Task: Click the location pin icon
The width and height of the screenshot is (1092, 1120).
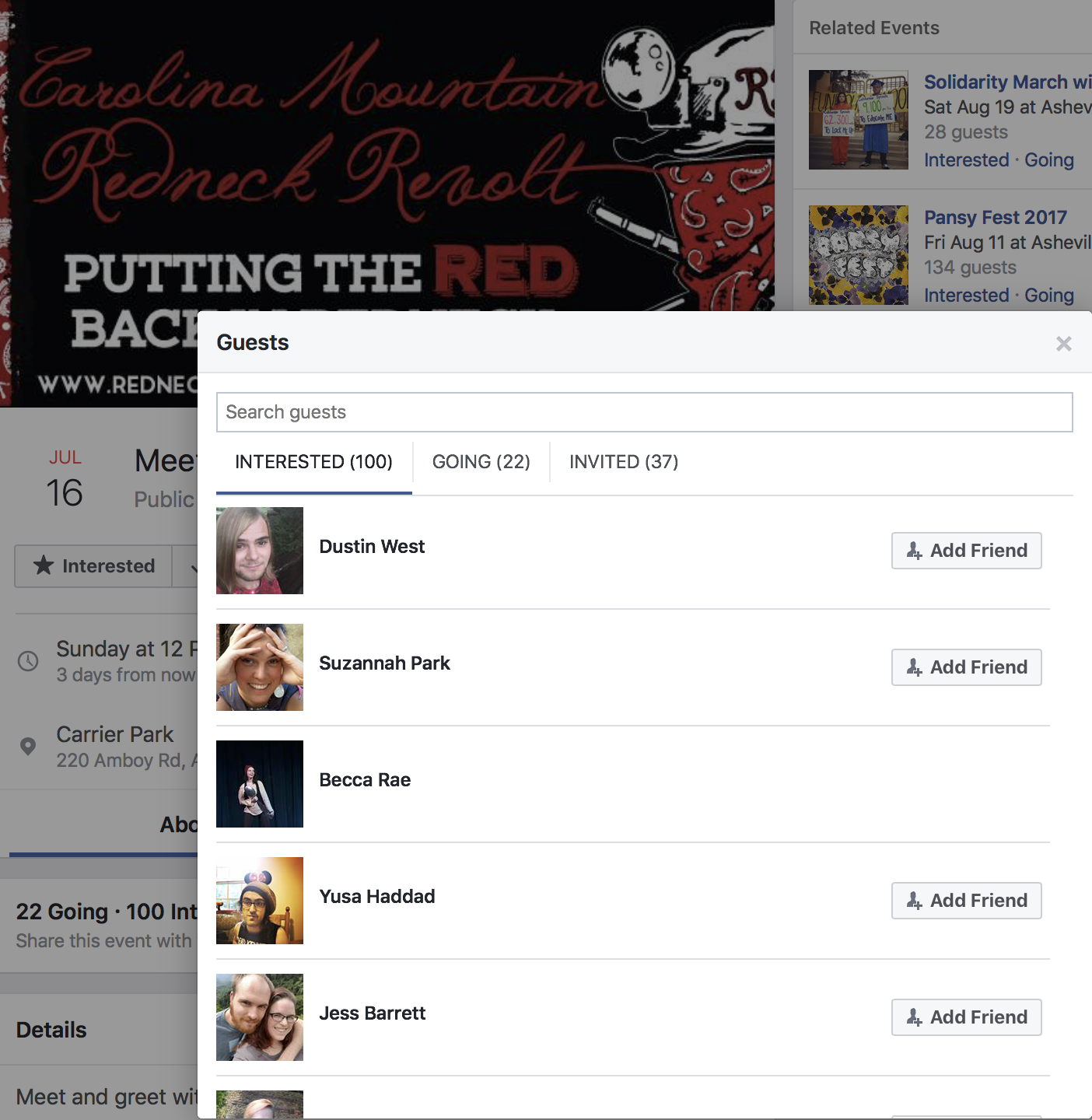Action: click(x=28, y=747)
